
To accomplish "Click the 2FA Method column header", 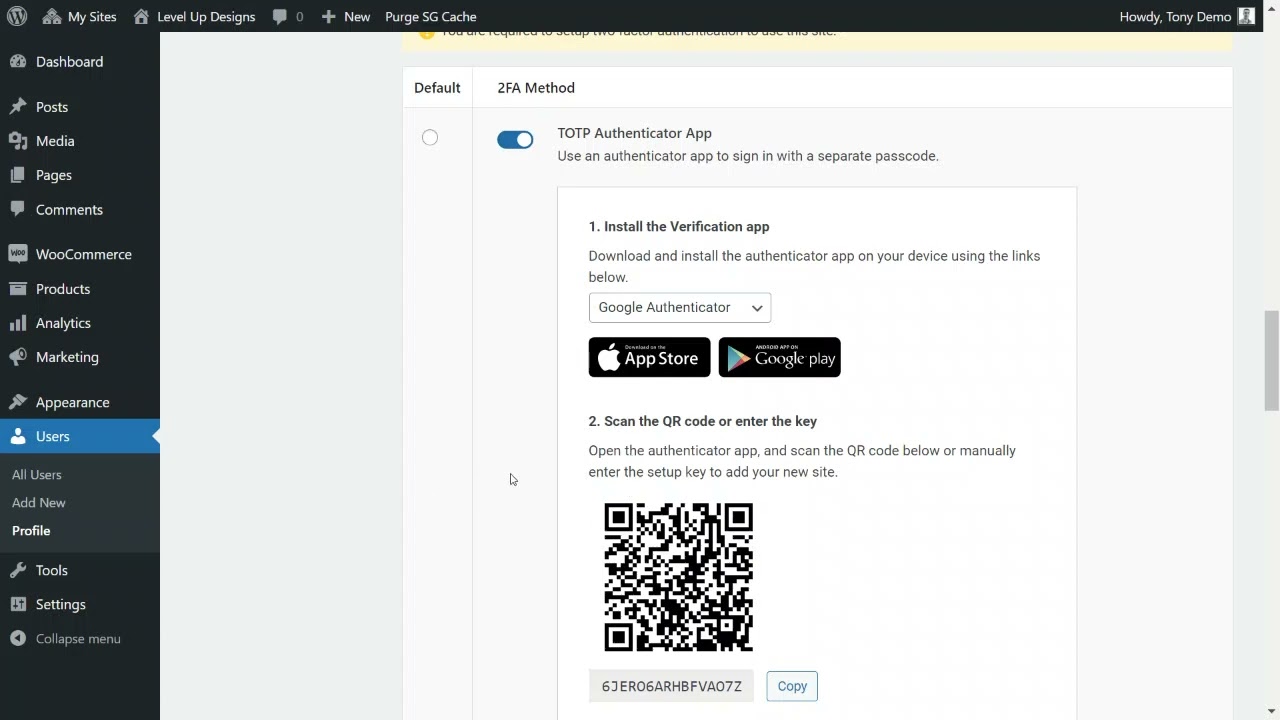I will click(536, 88).
